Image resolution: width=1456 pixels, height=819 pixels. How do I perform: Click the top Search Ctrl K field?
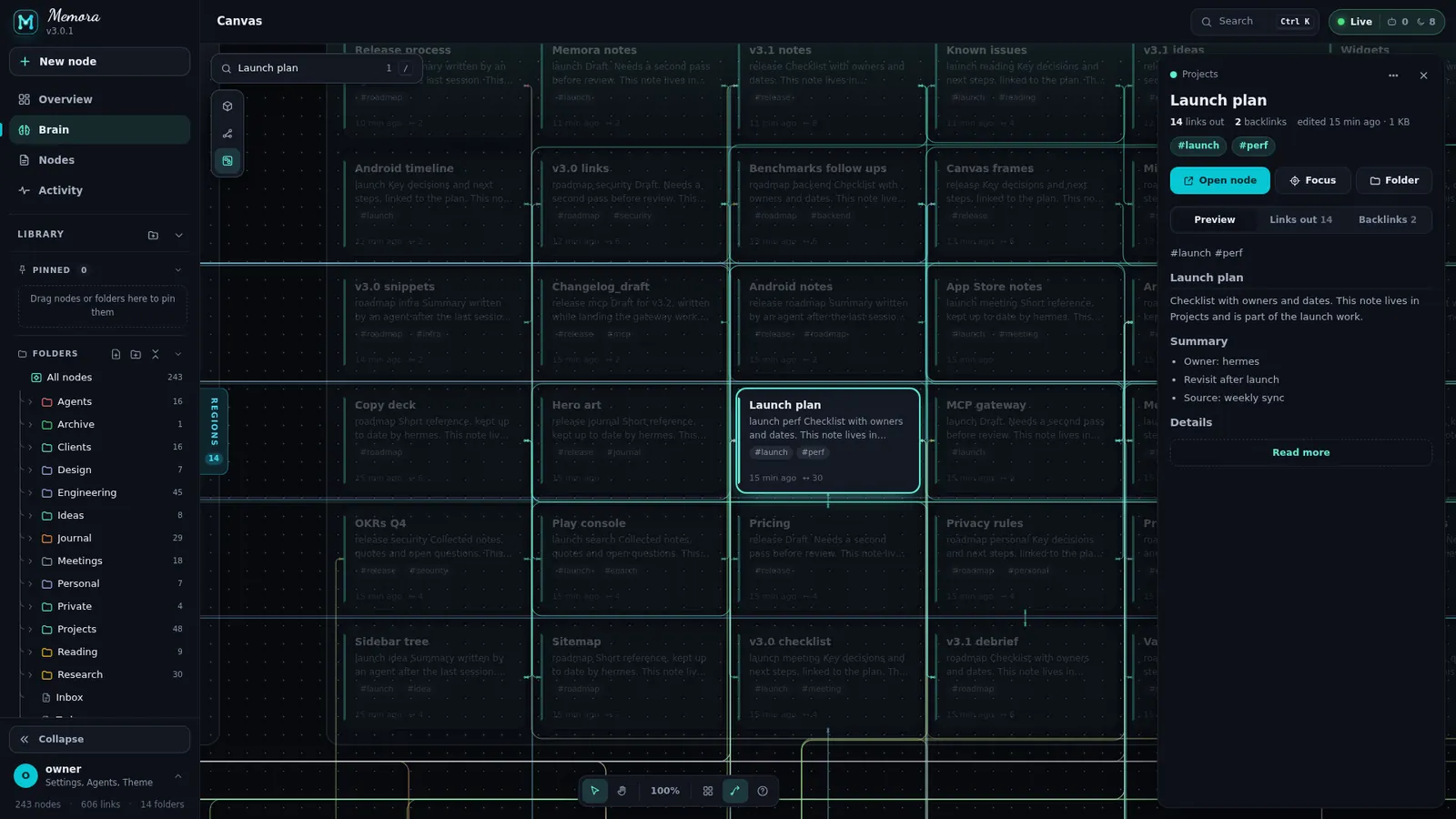pos(1255,22)
